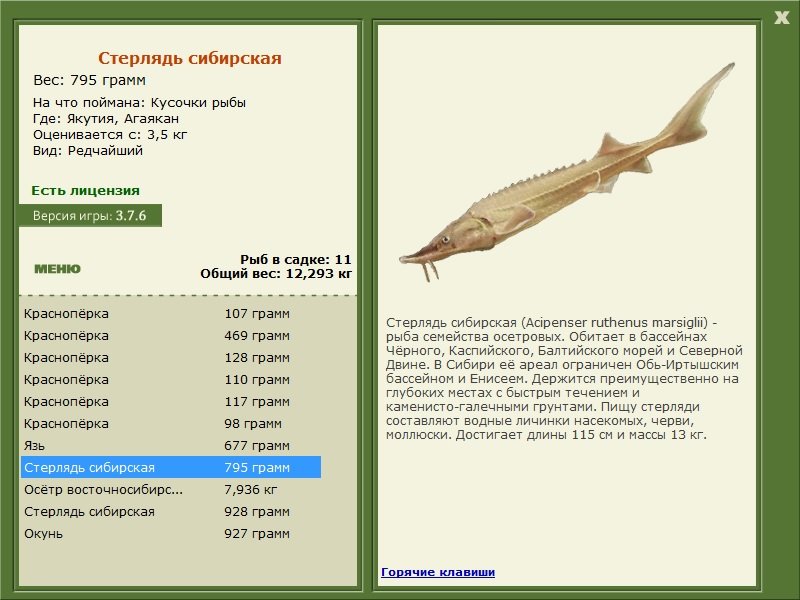This screenshot has width=800, height=600.
Task: Select the Окунь 927 грамм entry
Action: coord(170,534)
